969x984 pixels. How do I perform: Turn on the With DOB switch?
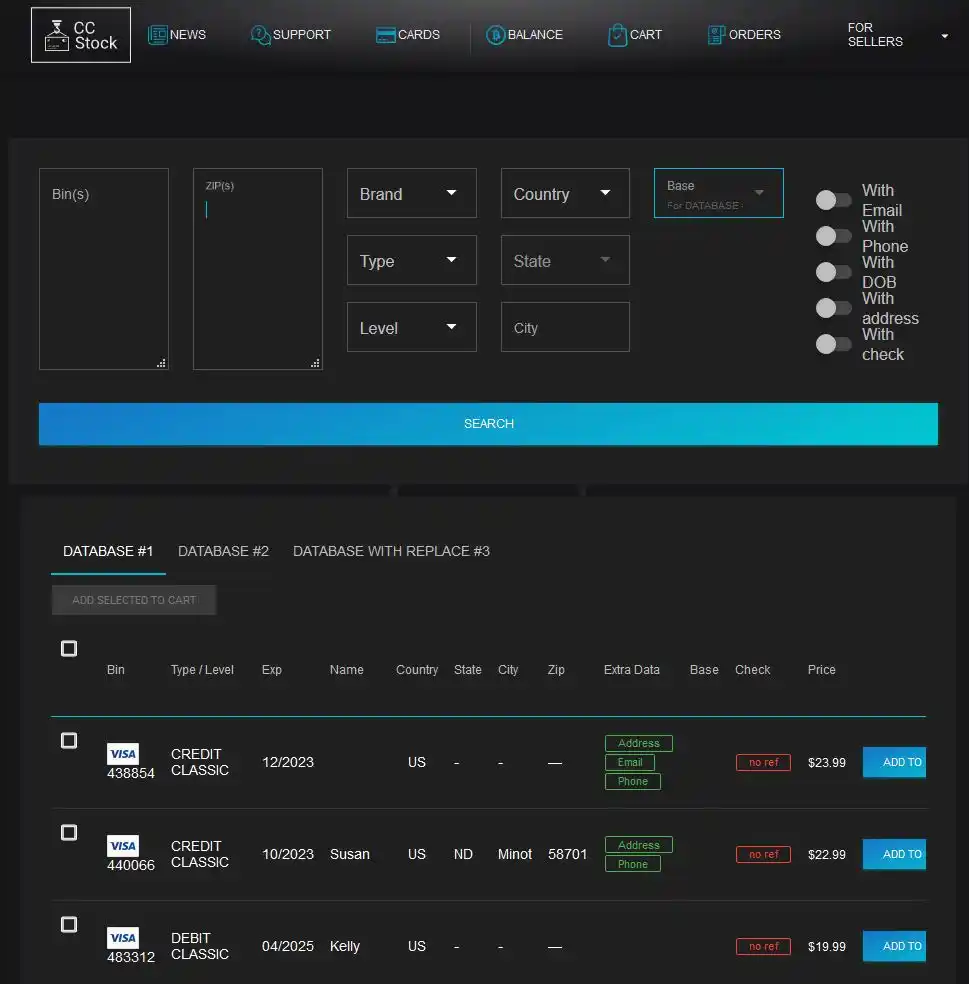pyautogui.click(x=832, y=272)
